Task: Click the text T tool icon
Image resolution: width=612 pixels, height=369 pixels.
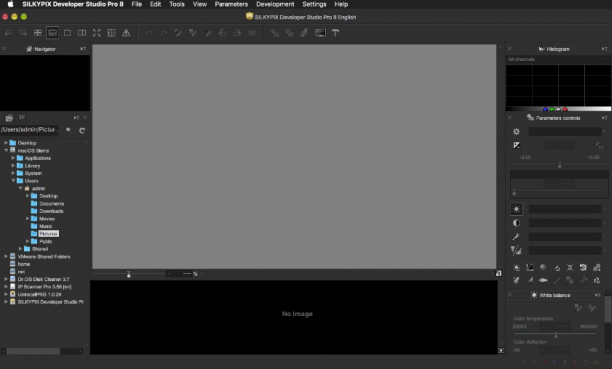Action: pyautogui.click(x=335, y=33)
